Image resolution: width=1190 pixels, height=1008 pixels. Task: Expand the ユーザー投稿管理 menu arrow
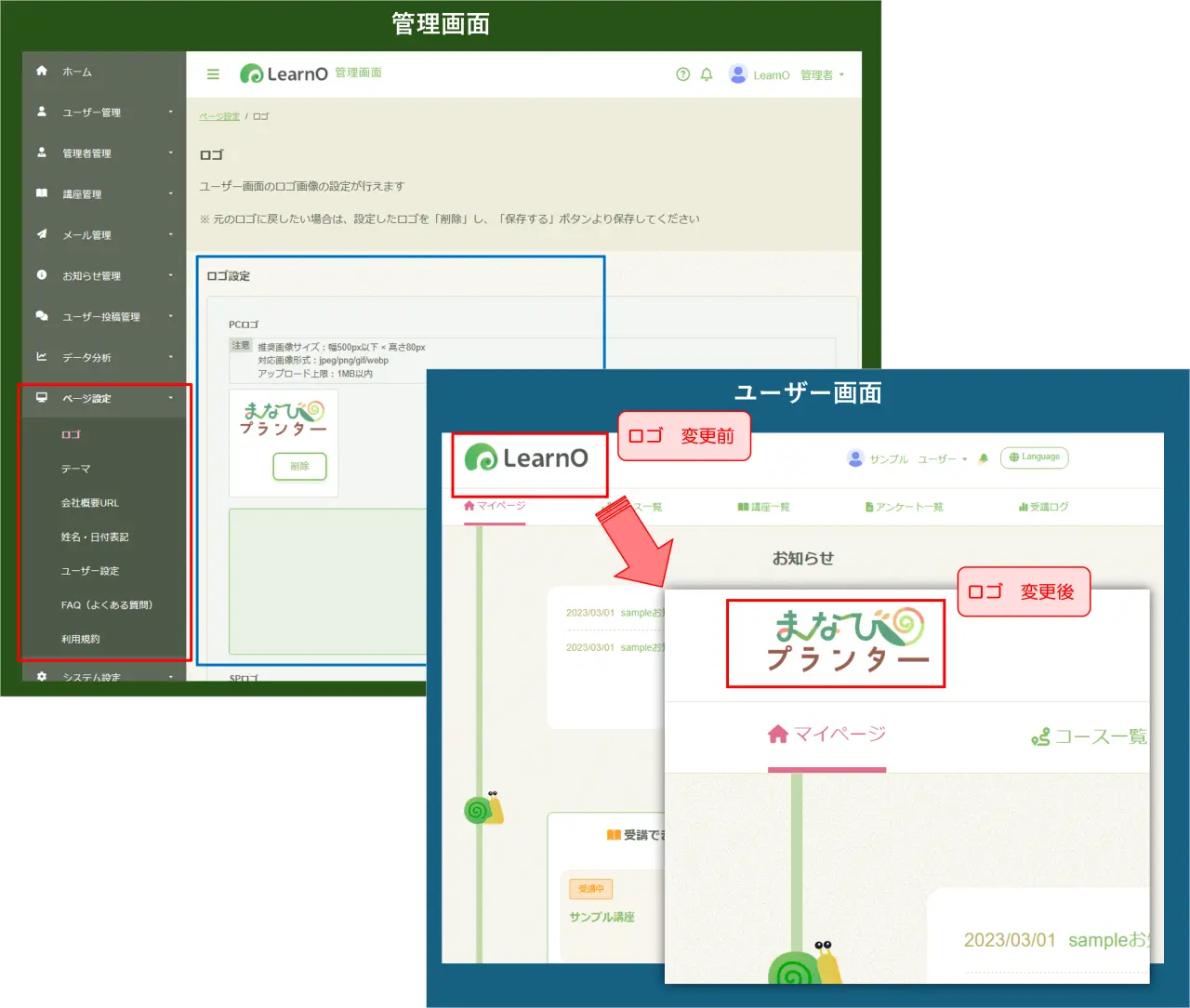point(171,316)
